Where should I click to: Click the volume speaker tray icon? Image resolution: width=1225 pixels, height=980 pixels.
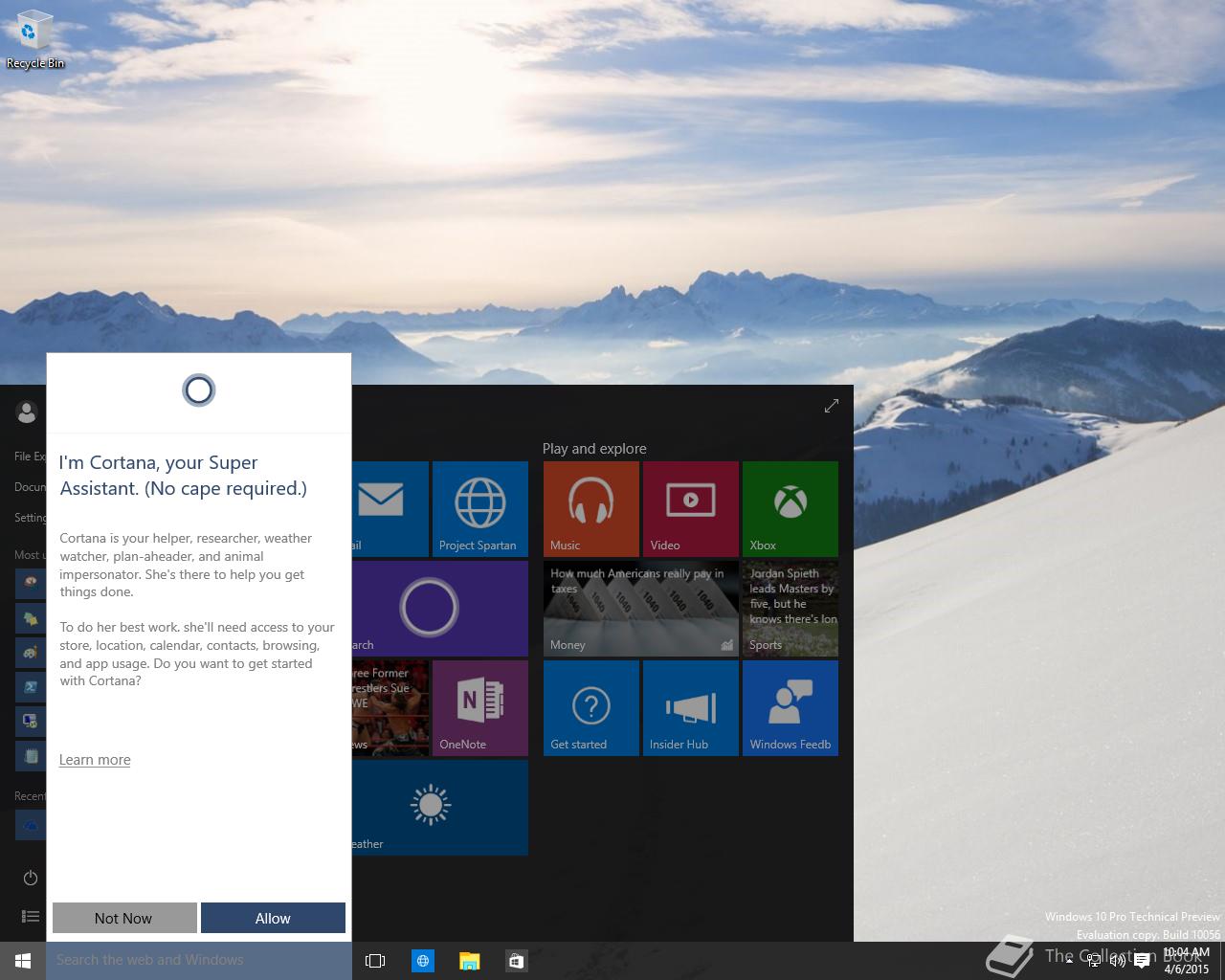coord(1117,961)
